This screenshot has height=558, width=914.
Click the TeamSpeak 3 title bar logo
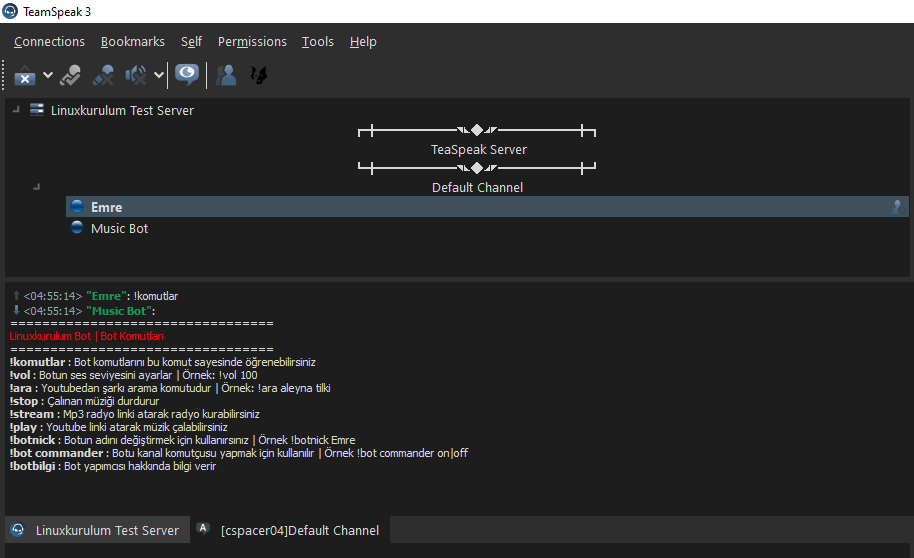[10, 12]
